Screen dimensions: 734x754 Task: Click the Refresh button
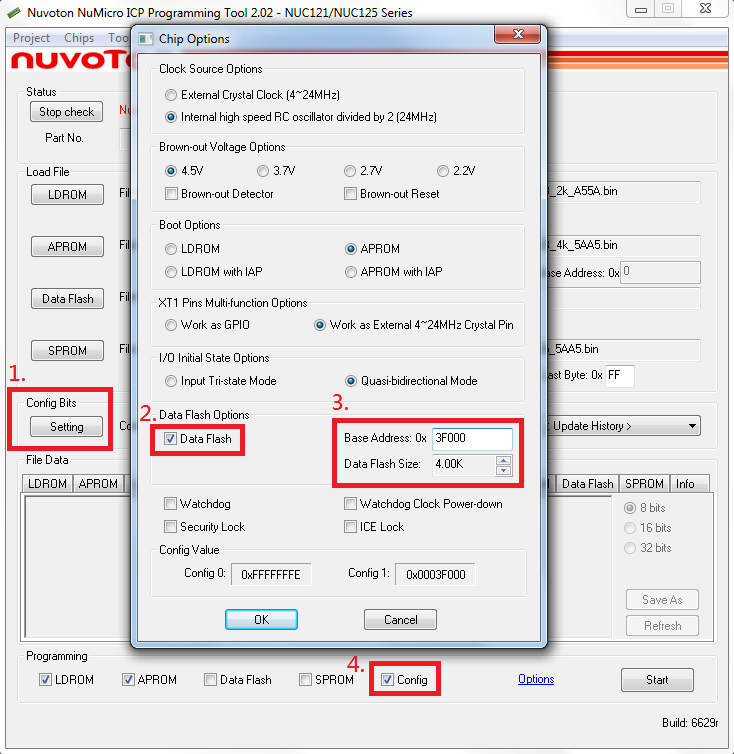[662, 626]
